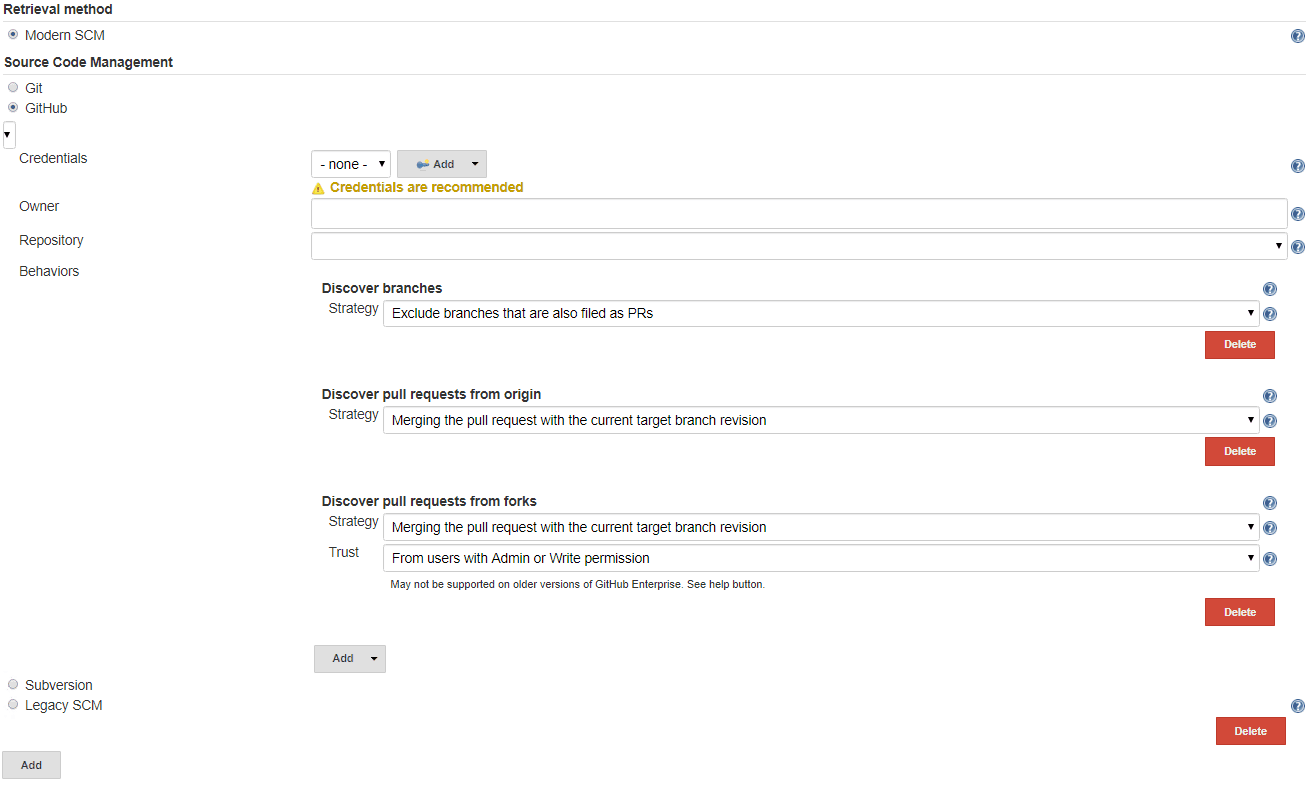Show help for Discover pull requests from forks
Screen dimensions: 1313x792
click(x=1270, y=503)
